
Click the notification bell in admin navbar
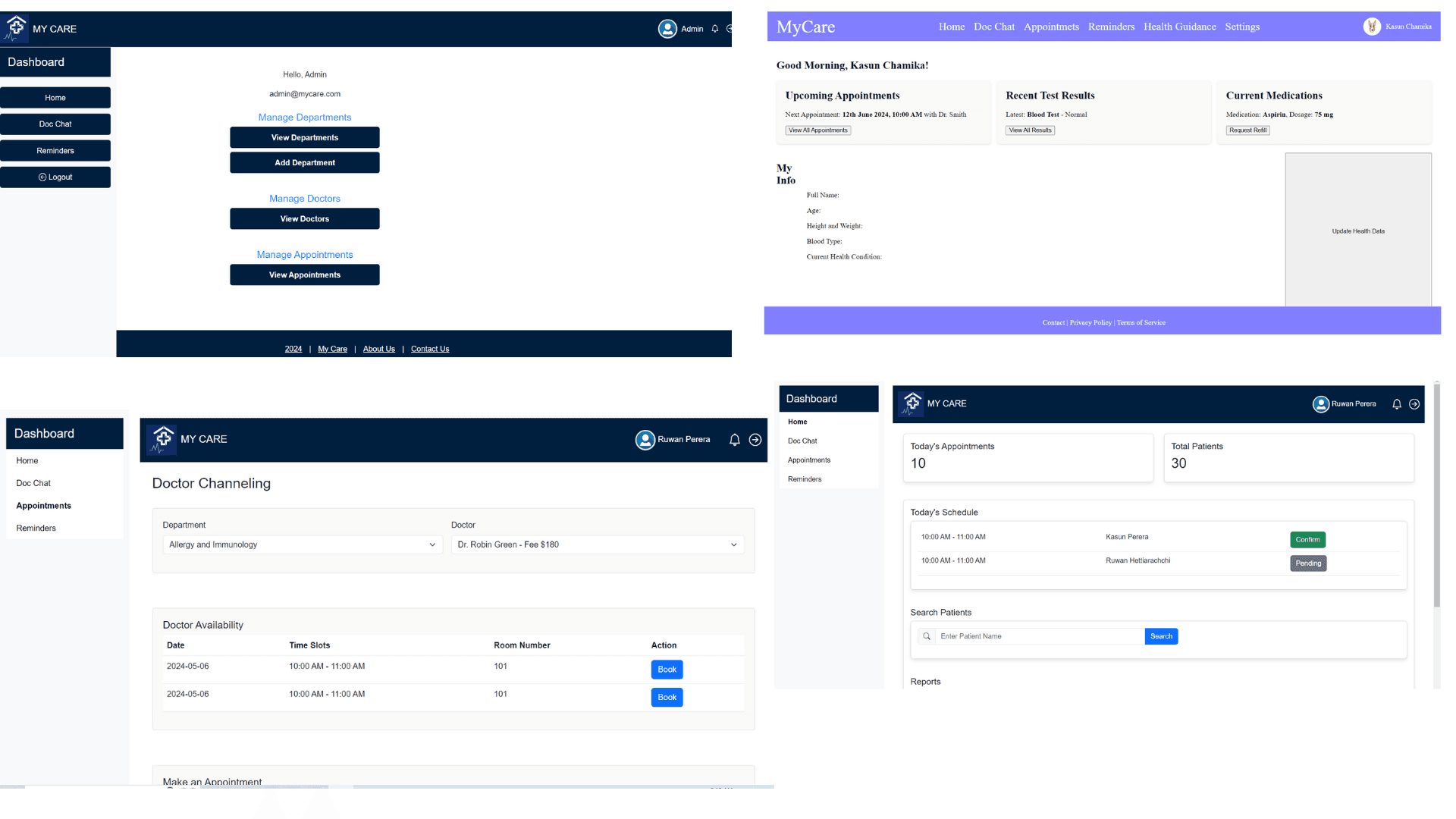[x=714, y=28]
